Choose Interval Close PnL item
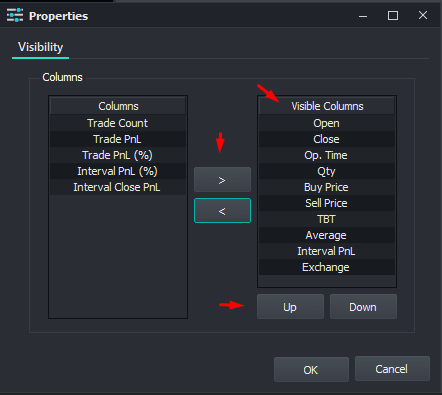 [118, 187]
